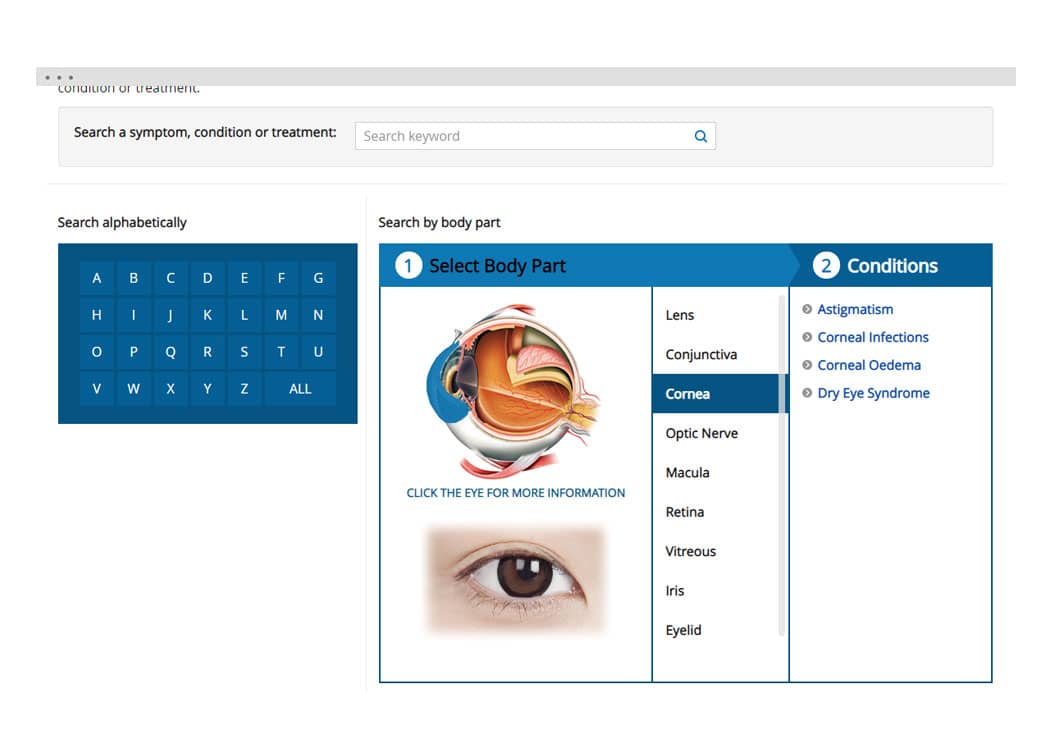
Task: Select the highlighted Cornea body part
Action: click(x=688, y=394)
